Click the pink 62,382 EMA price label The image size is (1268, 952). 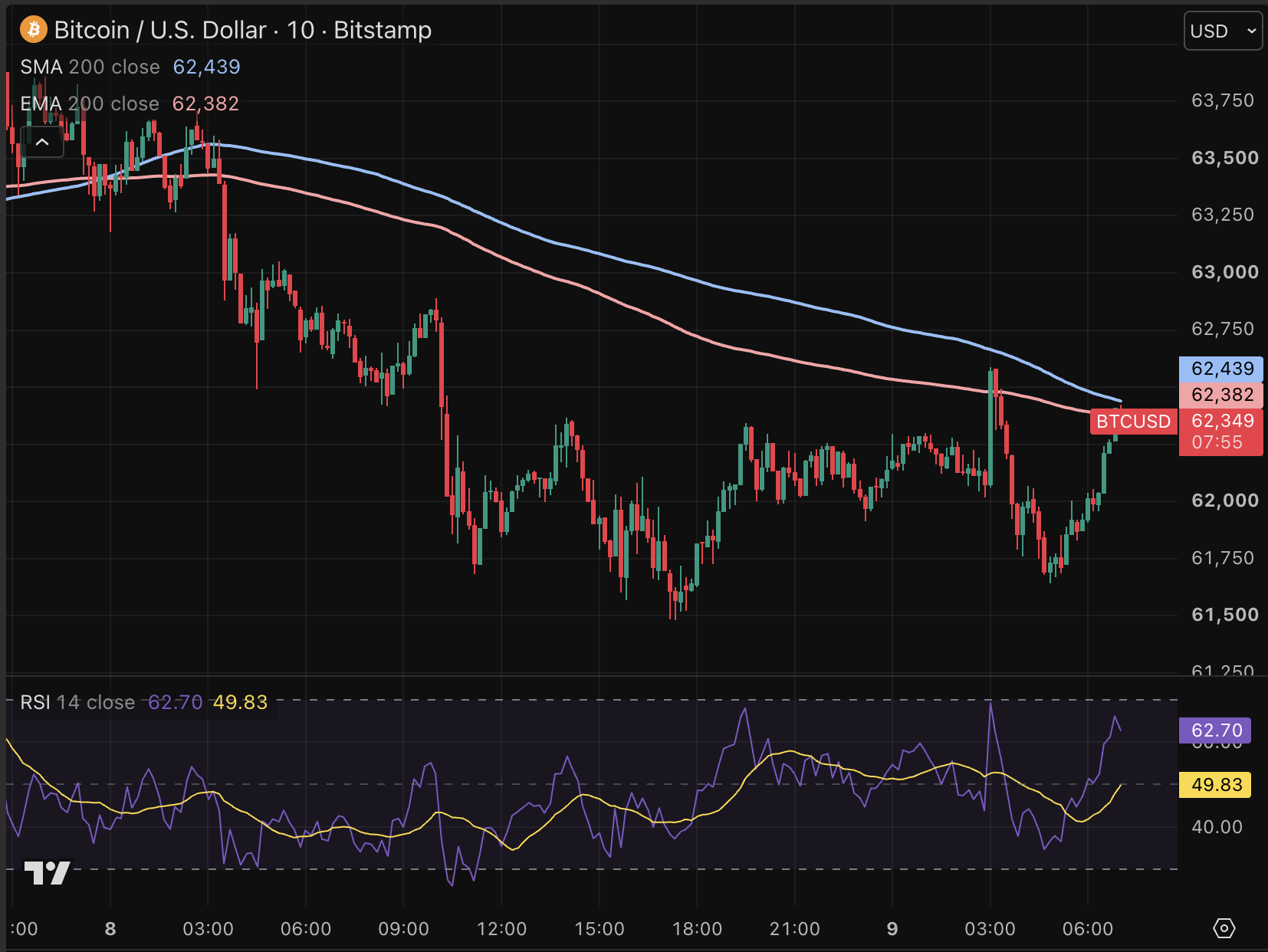(x=1222, y=395)
